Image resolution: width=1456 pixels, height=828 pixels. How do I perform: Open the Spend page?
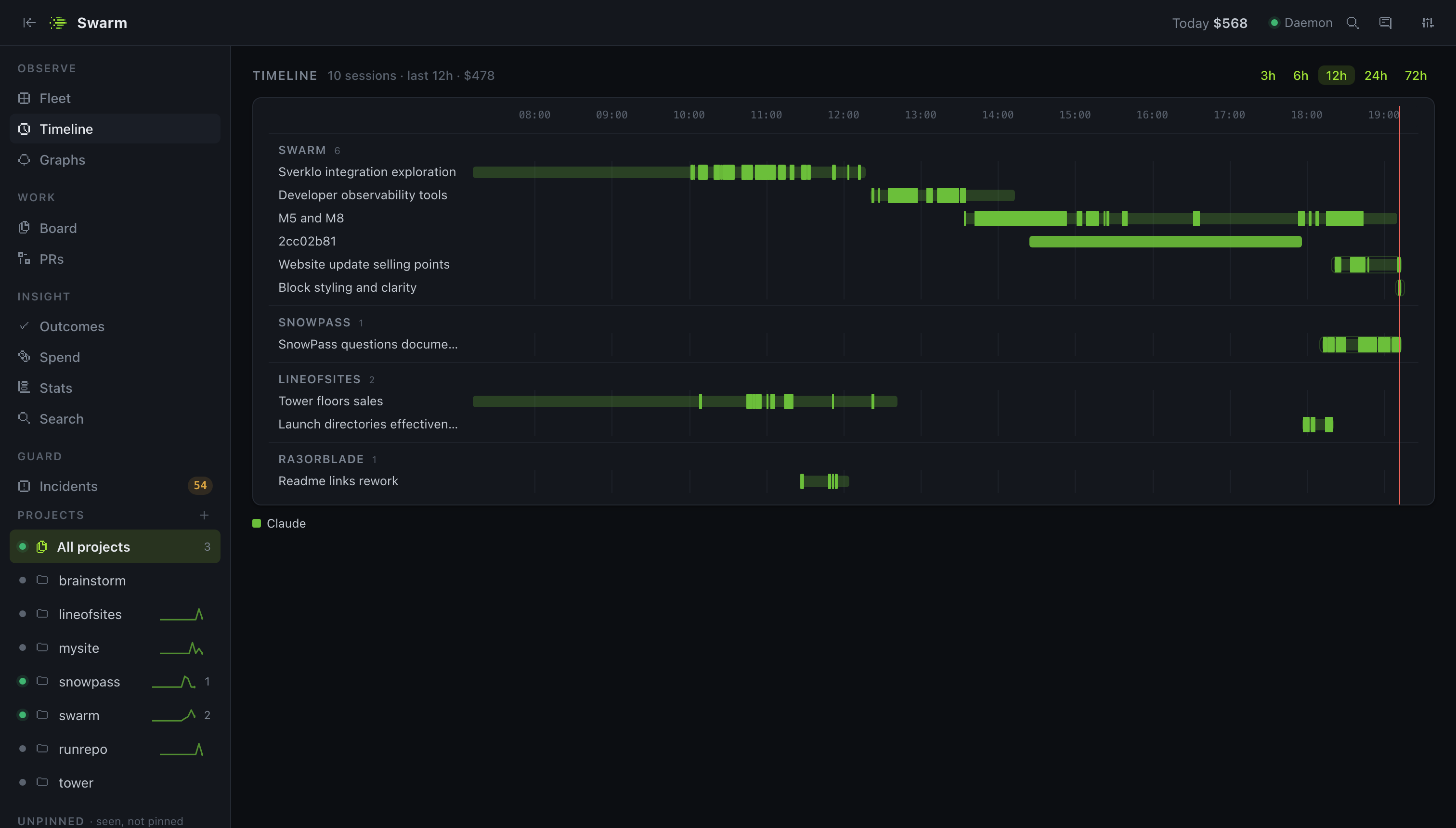click(115, 357)
